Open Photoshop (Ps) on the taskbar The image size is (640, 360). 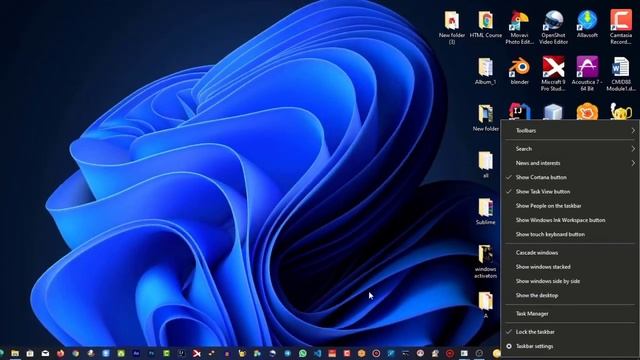tap(151, 353)
